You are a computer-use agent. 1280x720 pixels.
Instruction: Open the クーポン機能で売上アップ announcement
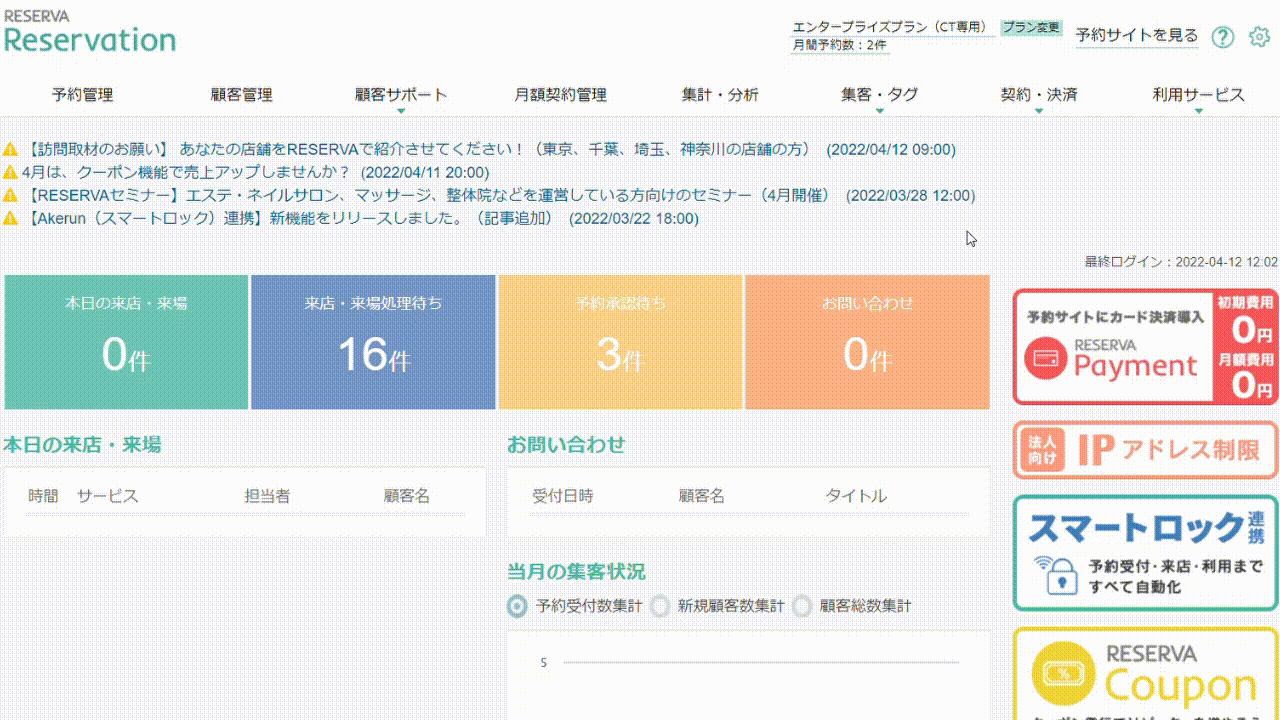[255, 172]
